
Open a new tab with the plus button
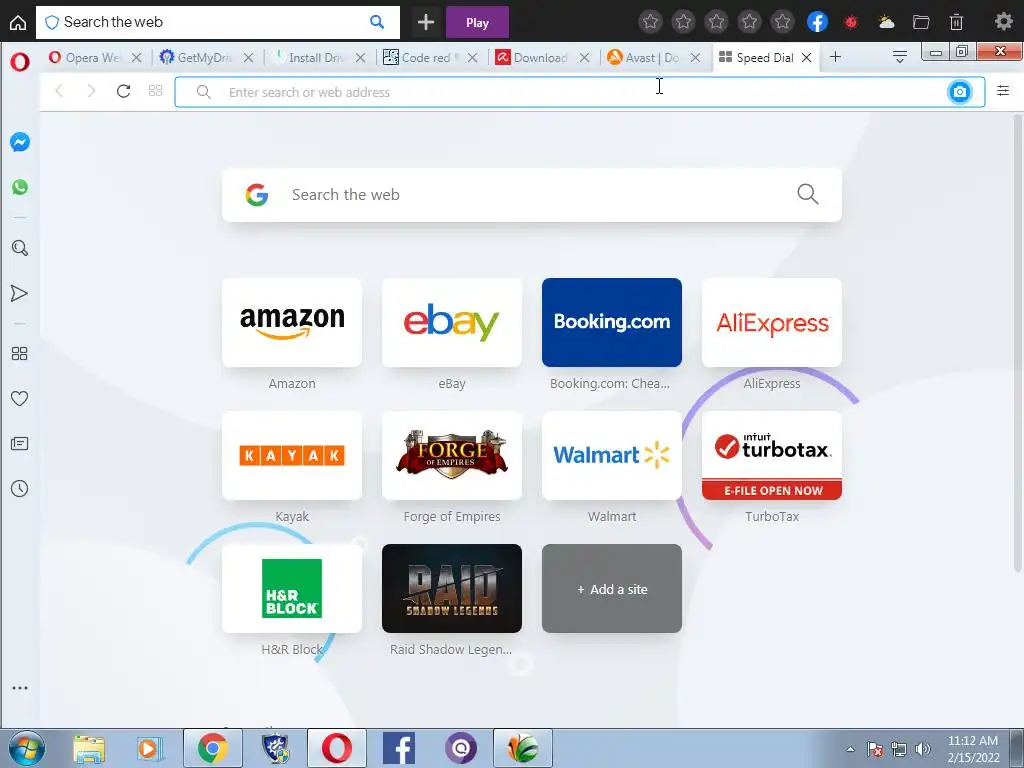pyautogui.click(x=835, y=57)
